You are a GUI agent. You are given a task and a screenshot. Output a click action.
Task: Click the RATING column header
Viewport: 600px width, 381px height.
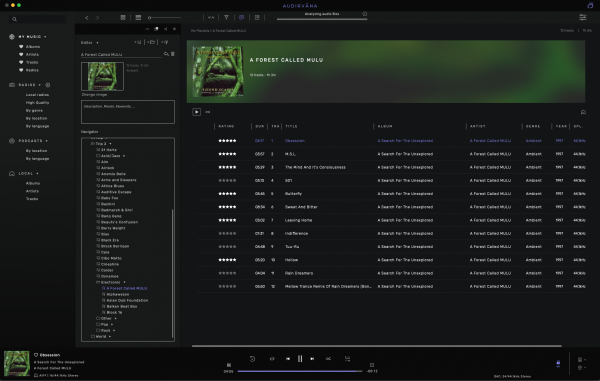click(226, 126)
